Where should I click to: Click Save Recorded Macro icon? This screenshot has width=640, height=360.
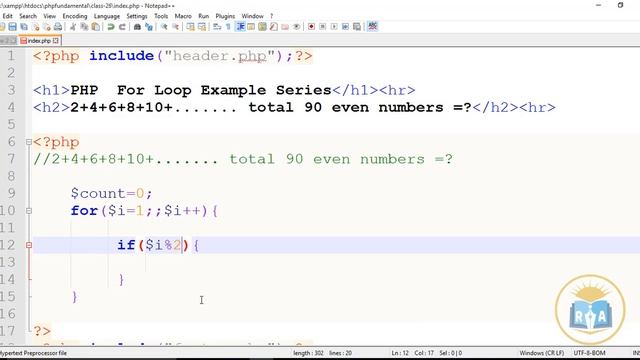tap(357, 27)
